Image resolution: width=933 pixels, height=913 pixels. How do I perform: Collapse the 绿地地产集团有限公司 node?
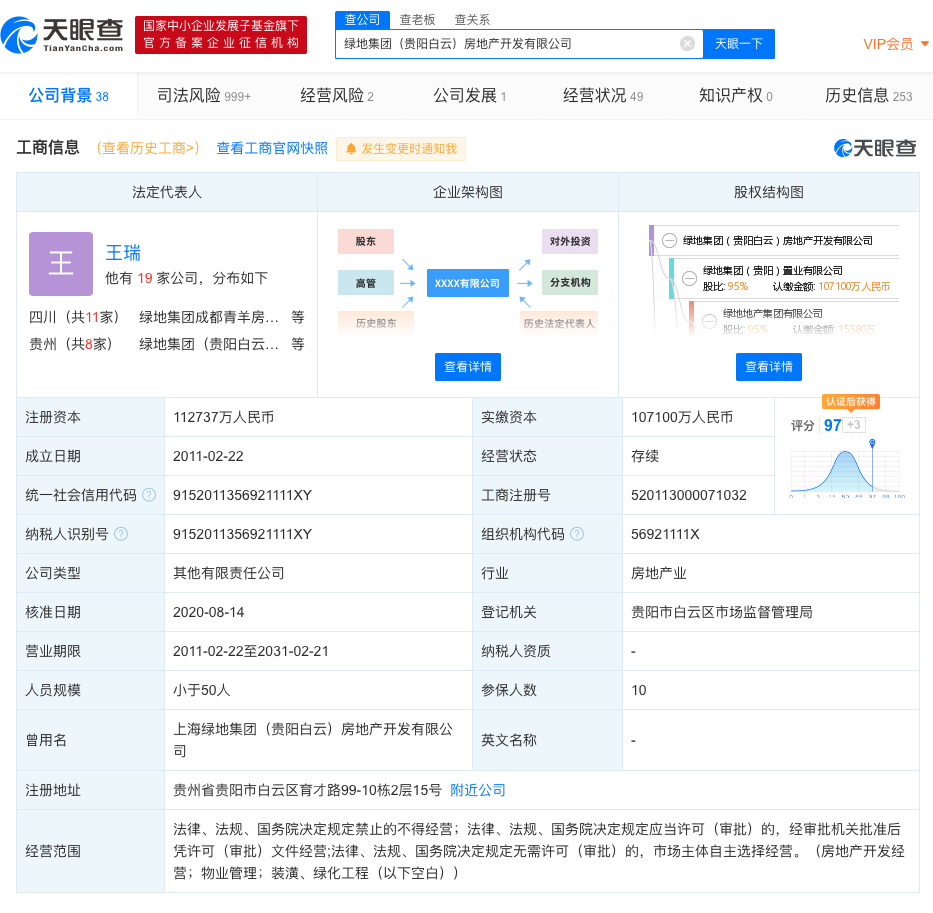point(709,321)
